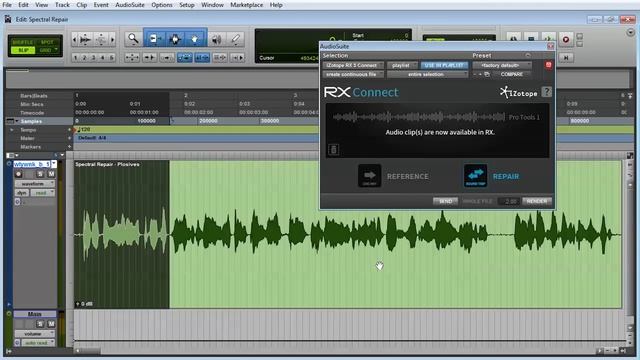Open the Master auto read dropdown
Image resolution: width=640 pixels, height=360 pixels.
[x=38, y=343]
